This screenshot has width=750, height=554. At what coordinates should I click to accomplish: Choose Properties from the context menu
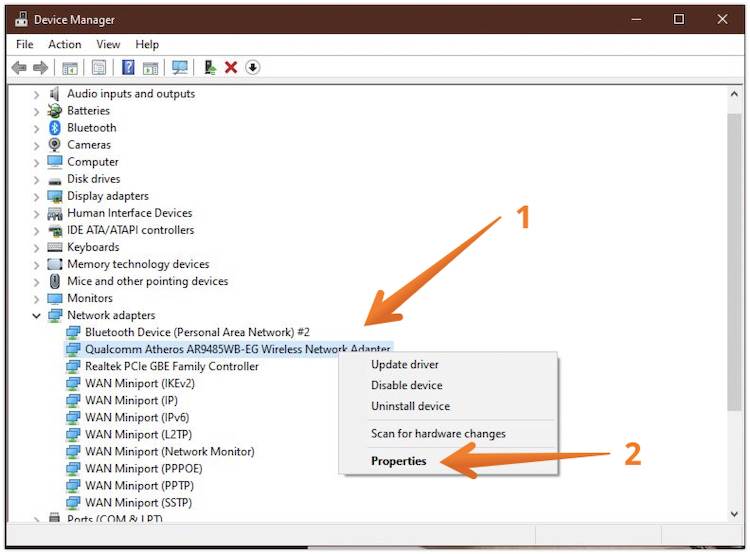pyautogui.click(x=398, y=461)
